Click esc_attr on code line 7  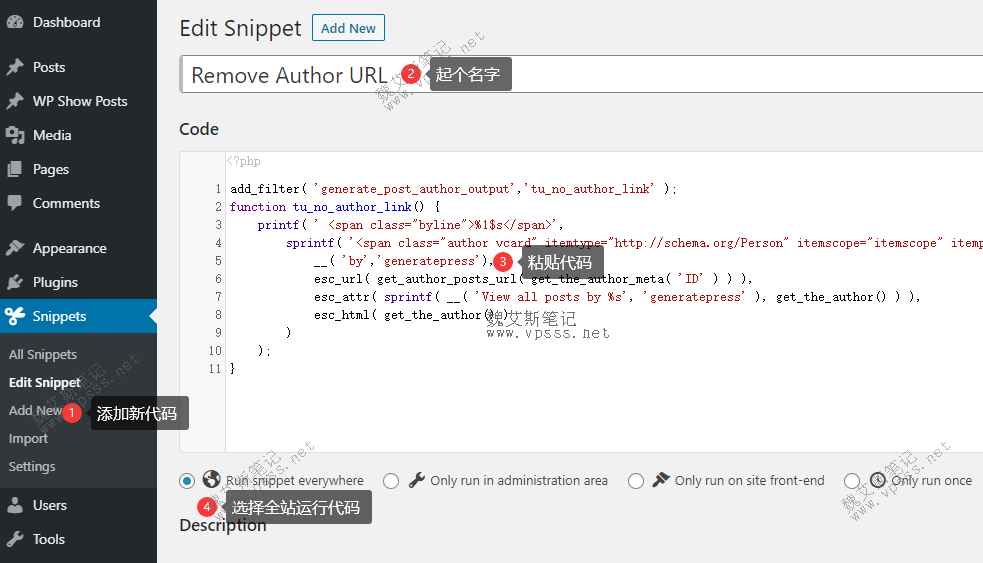(341, 297)
